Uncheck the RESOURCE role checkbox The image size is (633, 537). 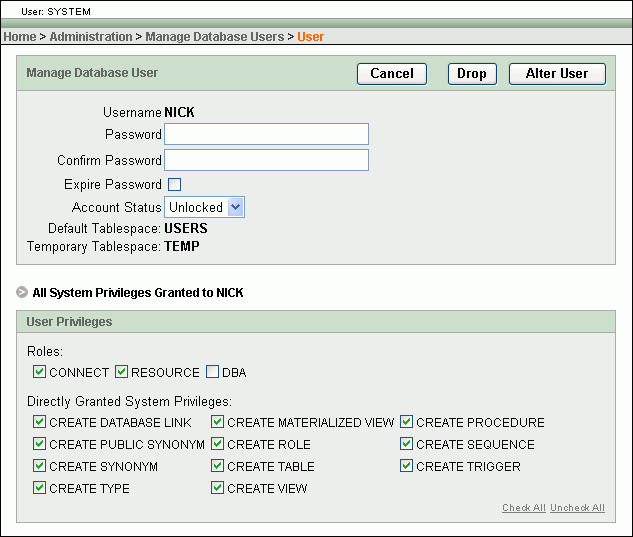pos(121,371)
